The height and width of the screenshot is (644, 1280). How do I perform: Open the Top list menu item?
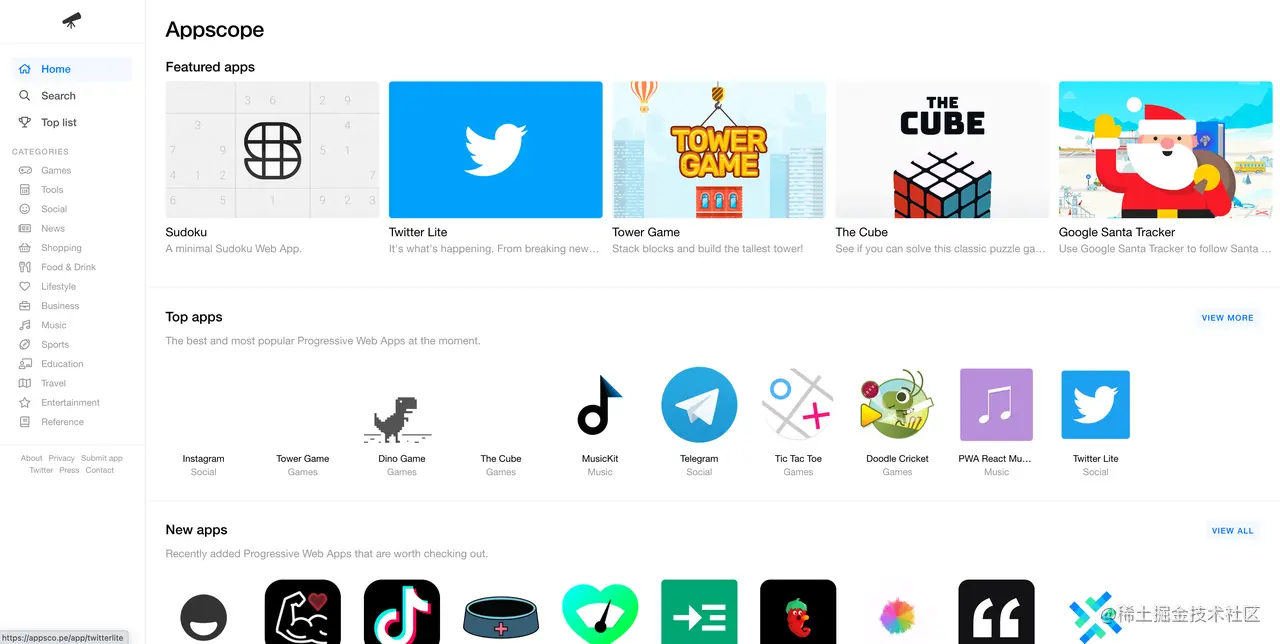(71, 122)
